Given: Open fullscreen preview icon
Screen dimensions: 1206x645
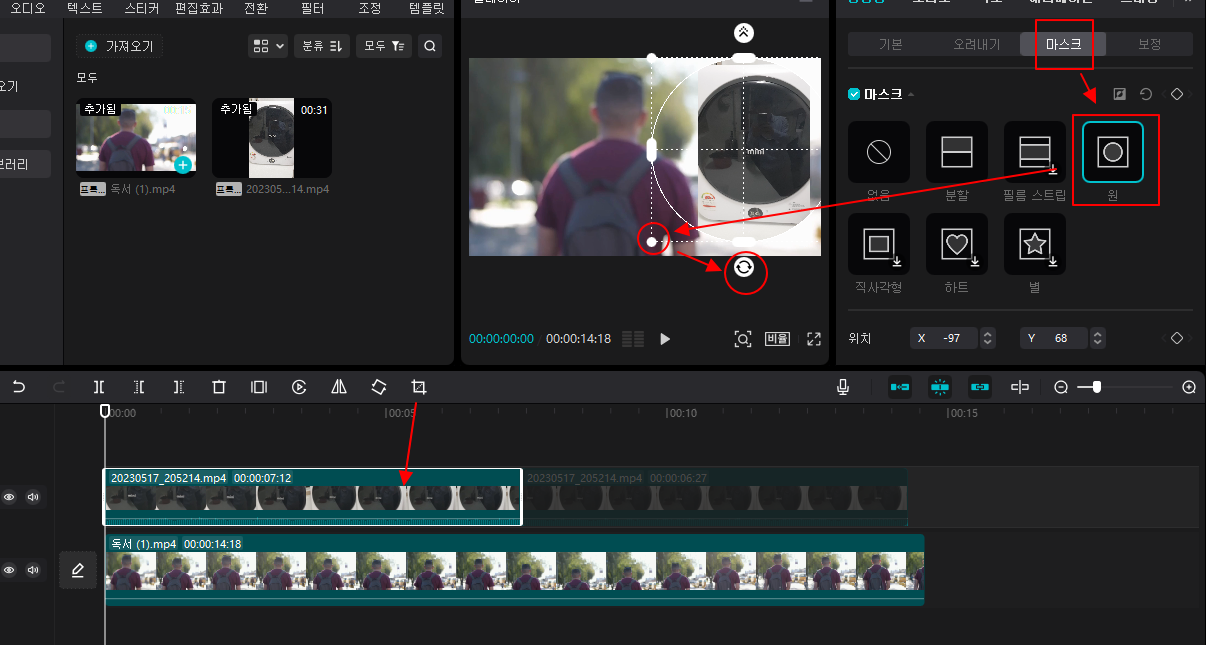Looking at the screenshot, I should (x=814, y=339).
